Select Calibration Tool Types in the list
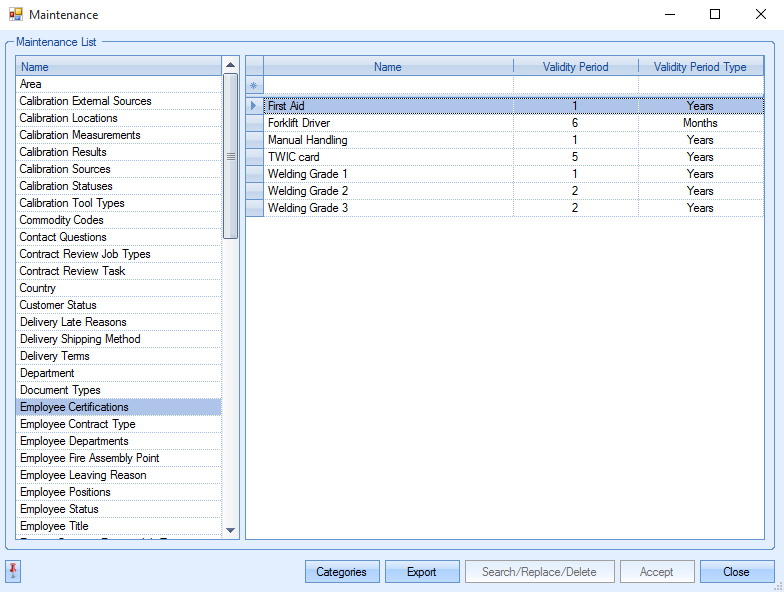 [x=72, y=203]
